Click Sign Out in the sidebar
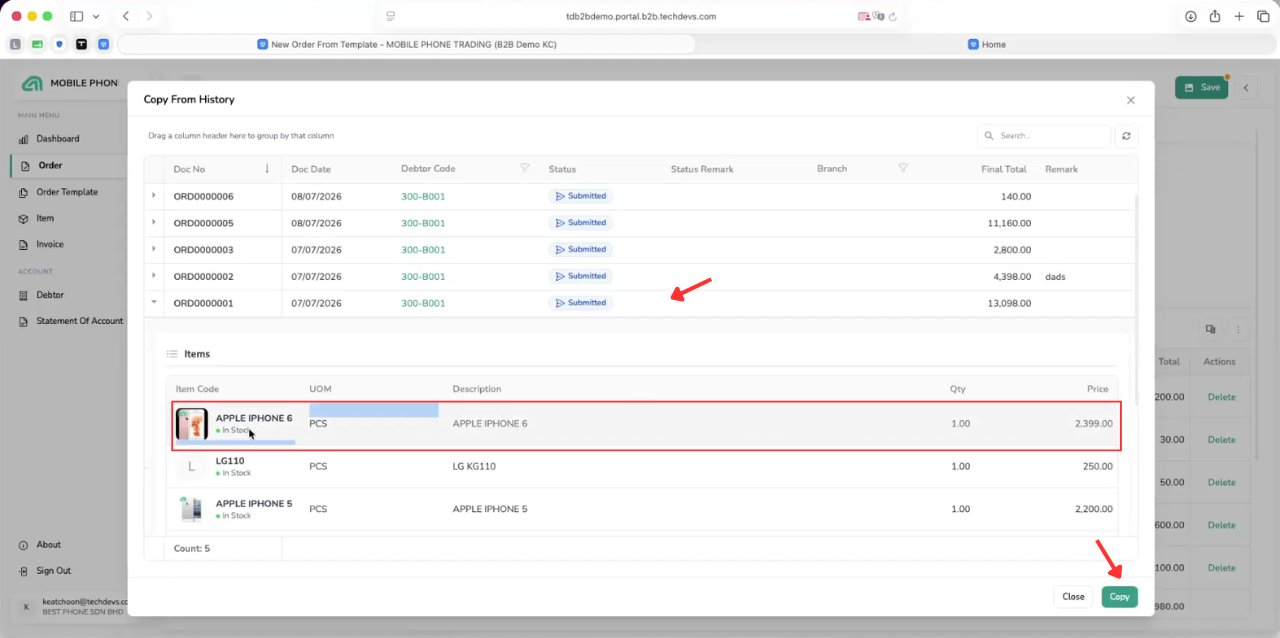This screenshot has height=638, width=1280. tap(54, 571)
